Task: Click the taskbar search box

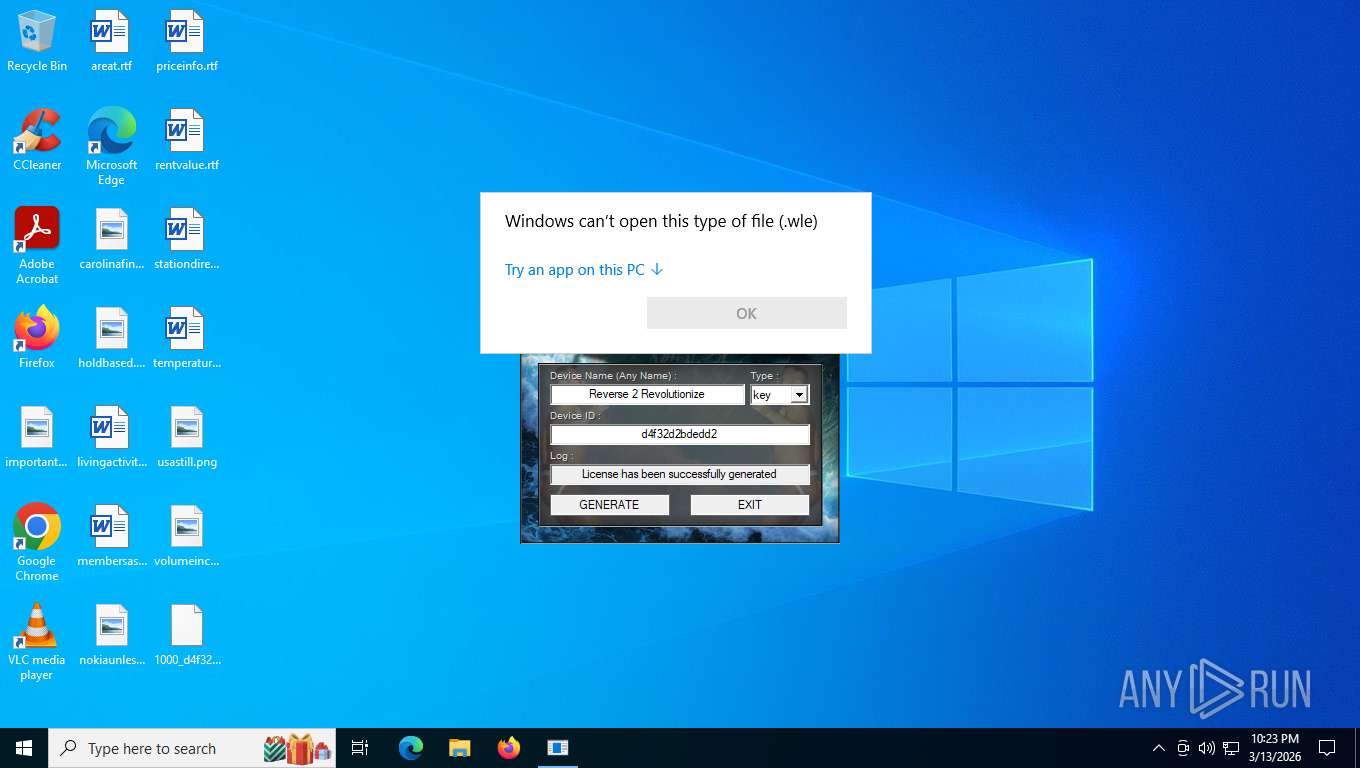Action: point(192,748)
